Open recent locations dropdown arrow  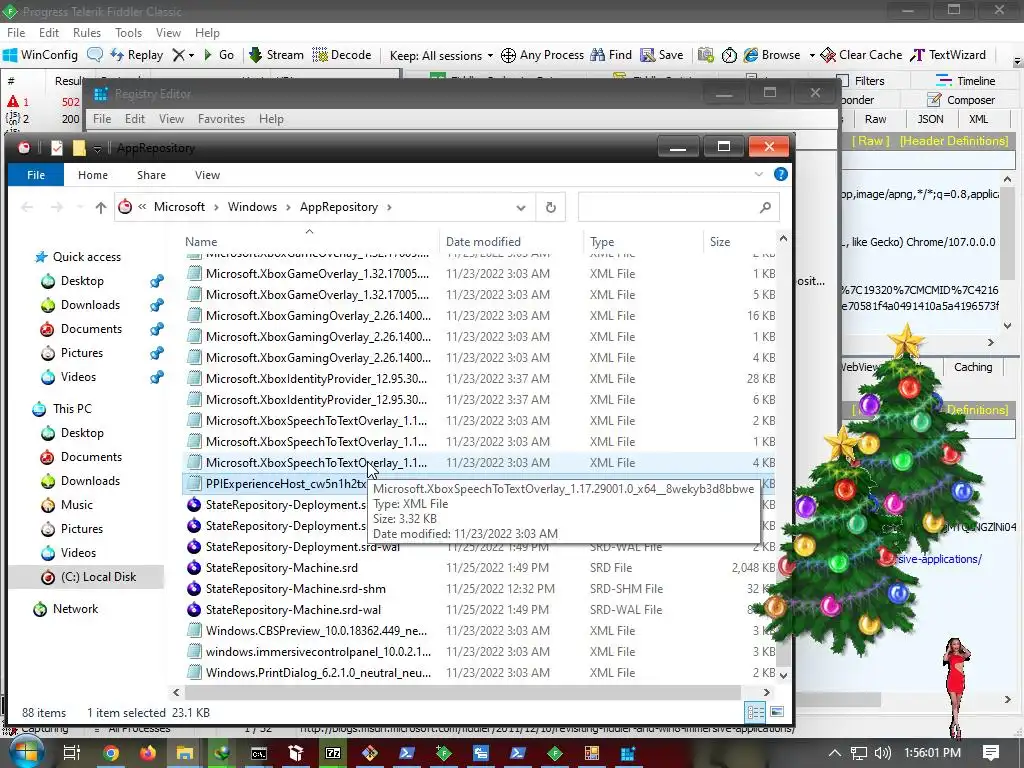(80, 208)
